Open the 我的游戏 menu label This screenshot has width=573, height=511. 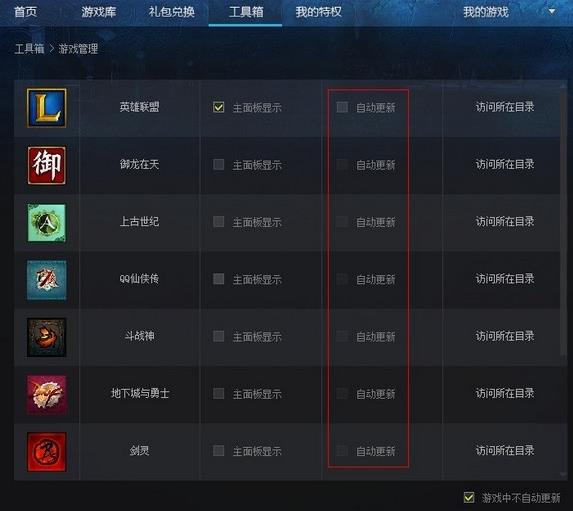tap(486, 12)
